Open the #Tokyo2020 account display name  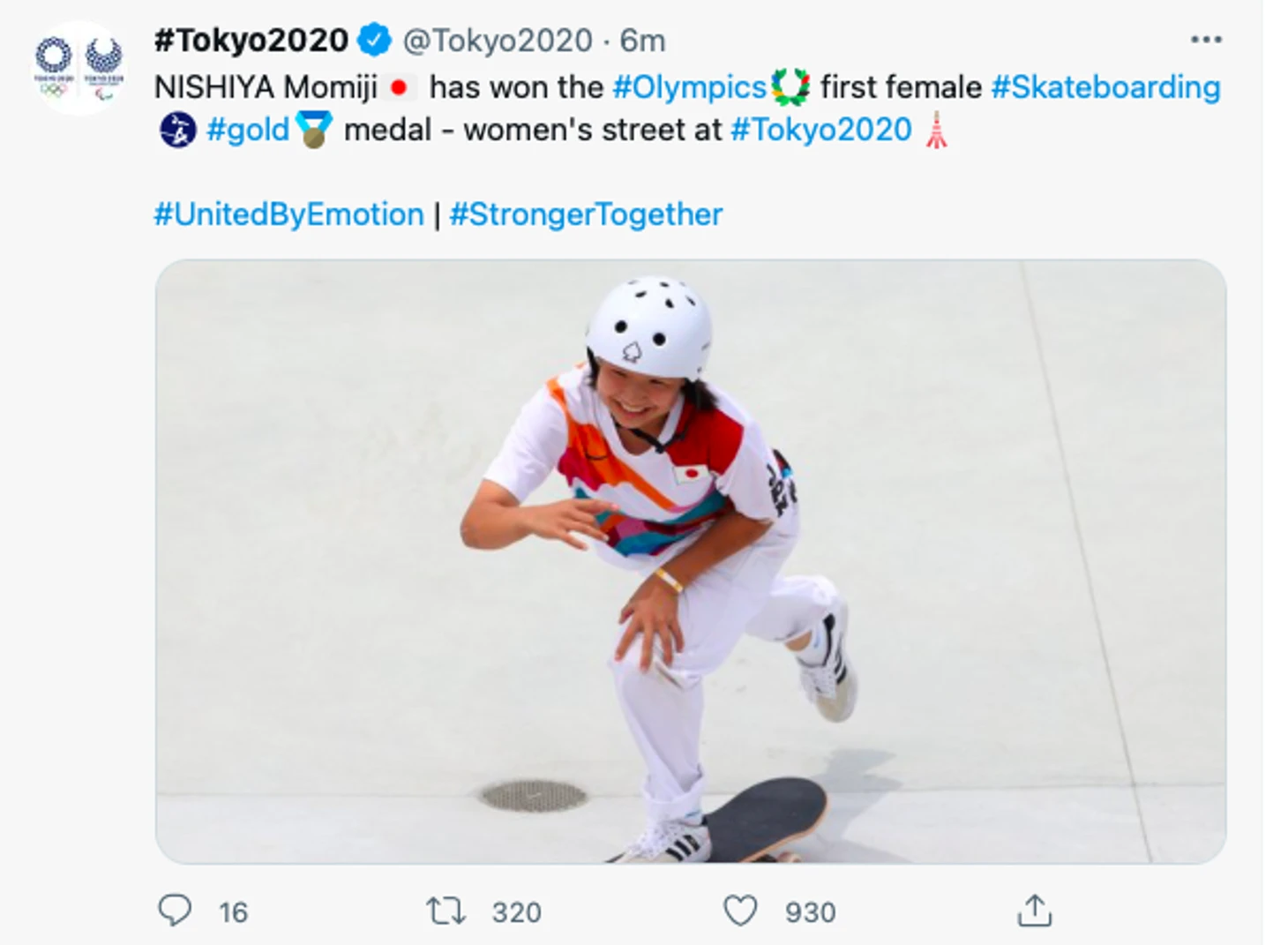(251, 40)
